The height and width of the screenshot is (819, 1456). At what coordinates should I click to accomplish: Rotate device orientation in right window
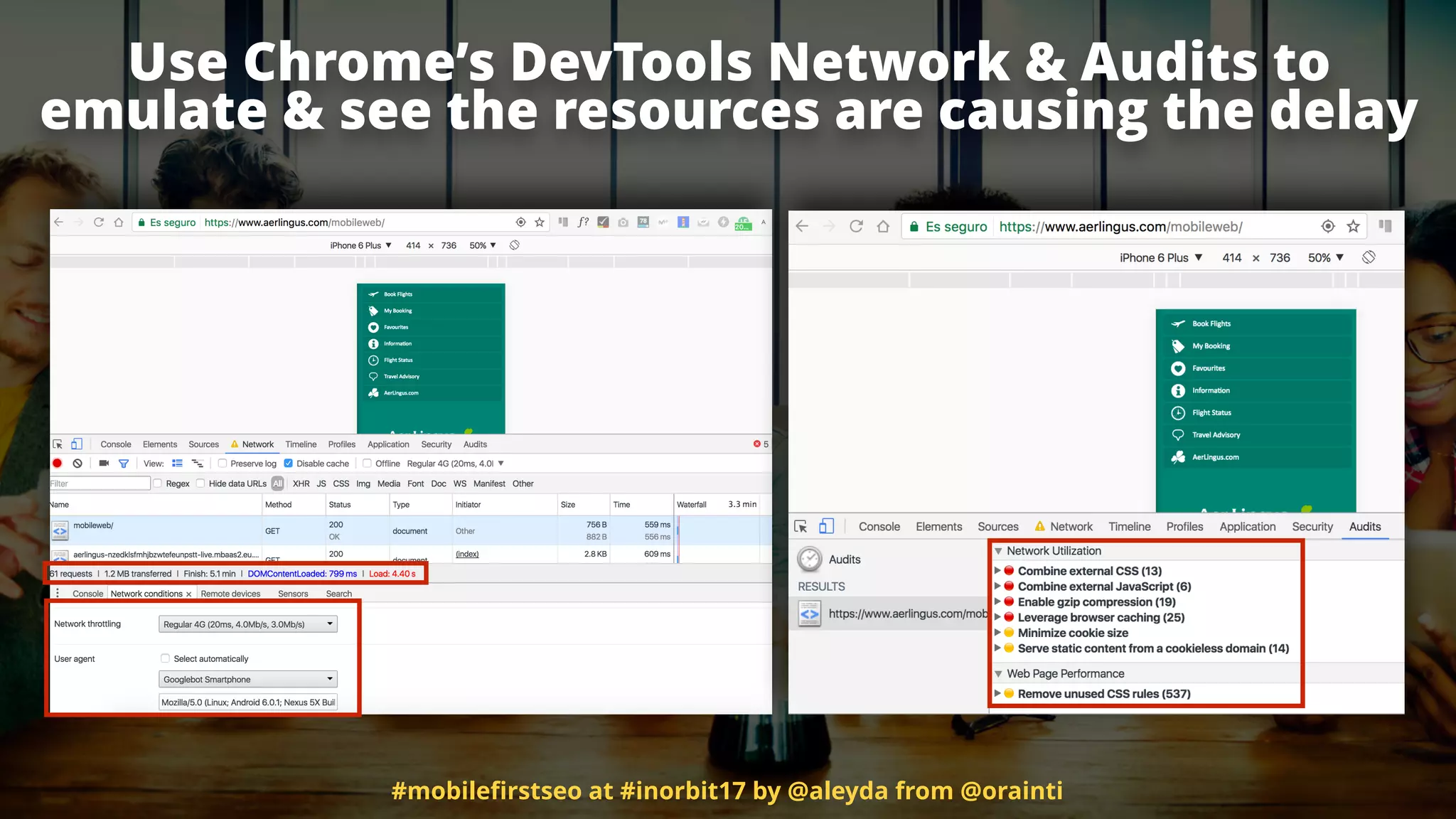(x=1369, y=257)
